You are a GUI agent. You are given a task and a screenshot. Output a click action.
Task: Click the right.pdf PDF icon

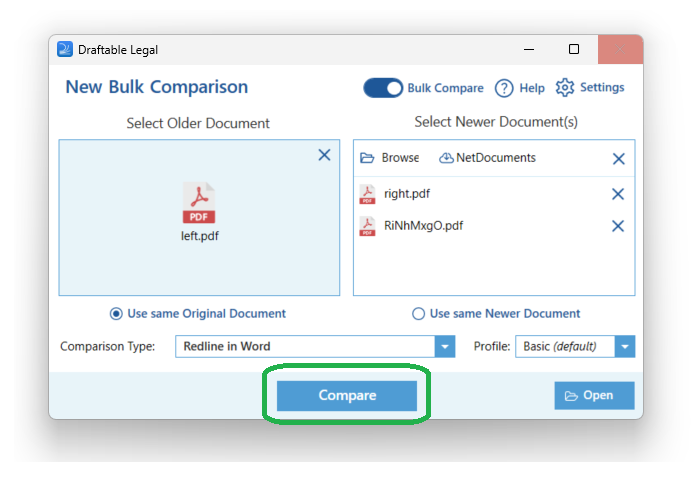(x=367, y=194)
